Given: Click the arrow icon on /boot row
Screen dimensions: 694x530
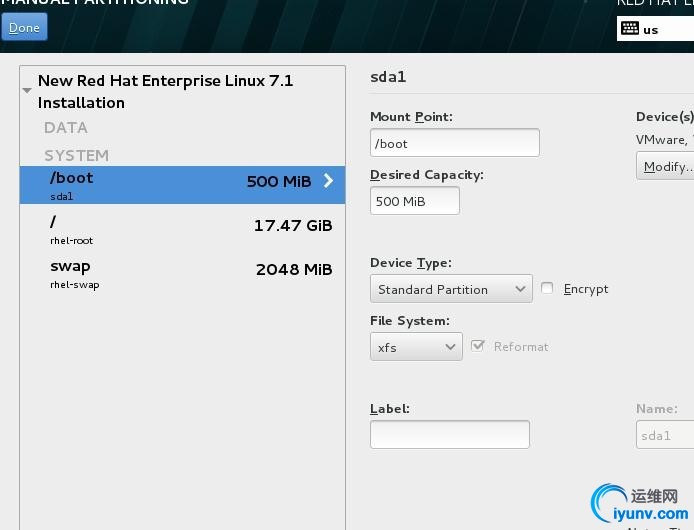Looking at the screenshot, I should coord(328,181).
